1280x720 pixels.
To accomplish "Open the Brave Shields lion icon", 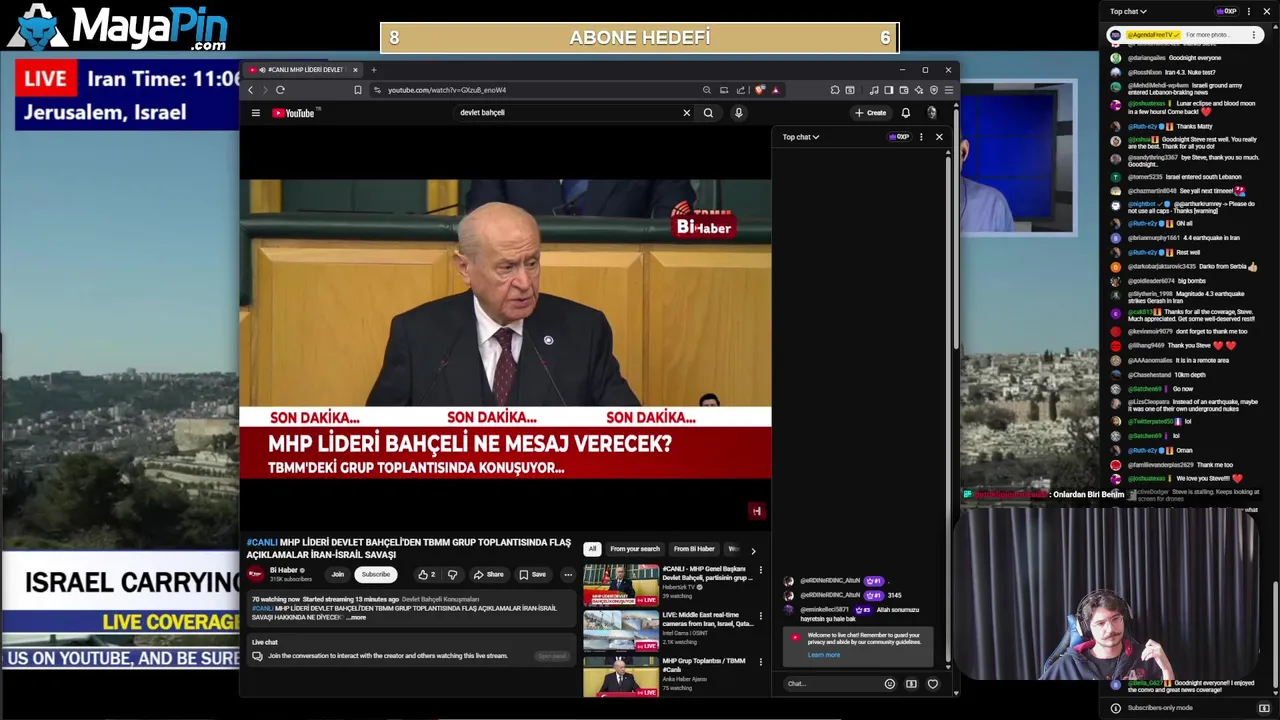I will 760,90.
